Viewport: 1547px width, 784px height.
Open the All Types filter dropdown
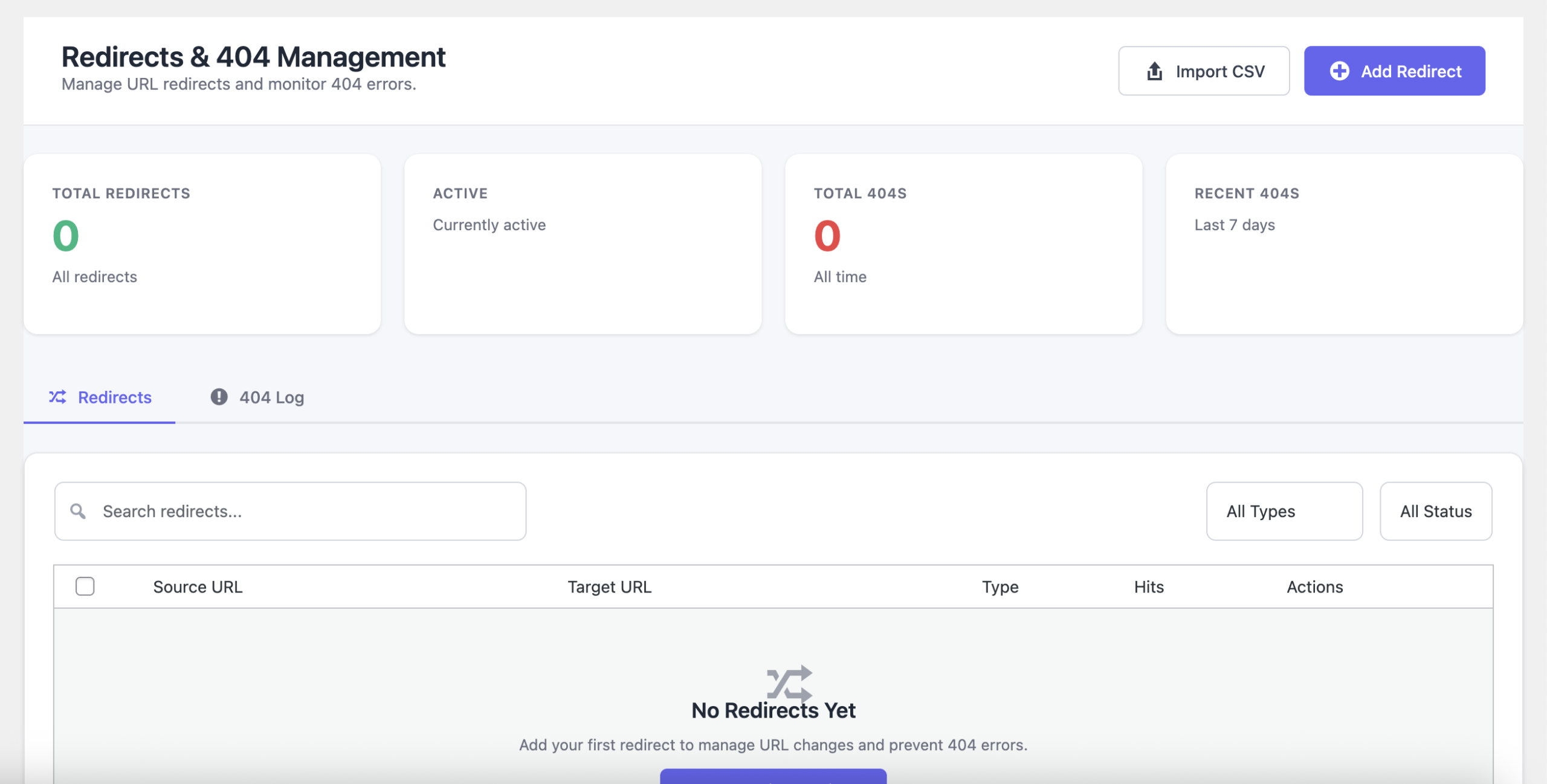(x=1284, y=511)
